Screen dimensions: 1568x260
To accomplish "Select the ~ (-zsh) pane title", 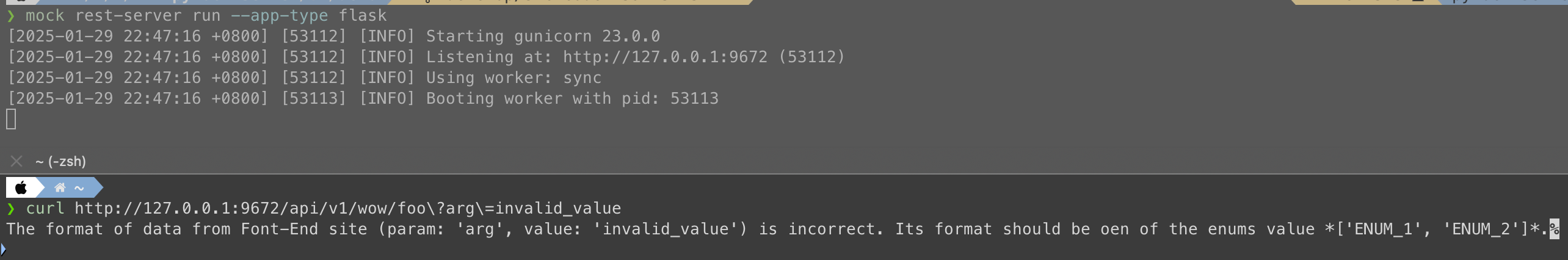I will point(60,161).
